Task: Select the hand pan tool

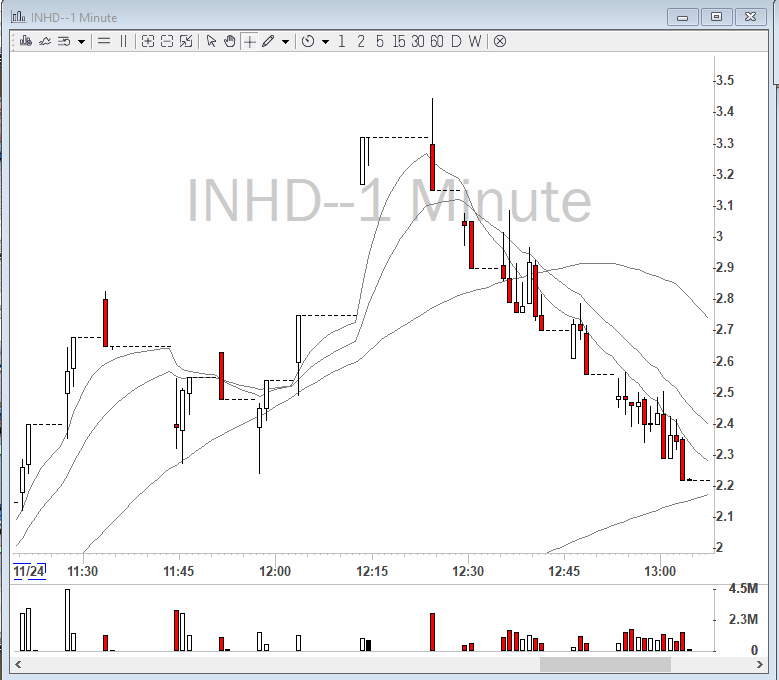Action: point(229,41)
